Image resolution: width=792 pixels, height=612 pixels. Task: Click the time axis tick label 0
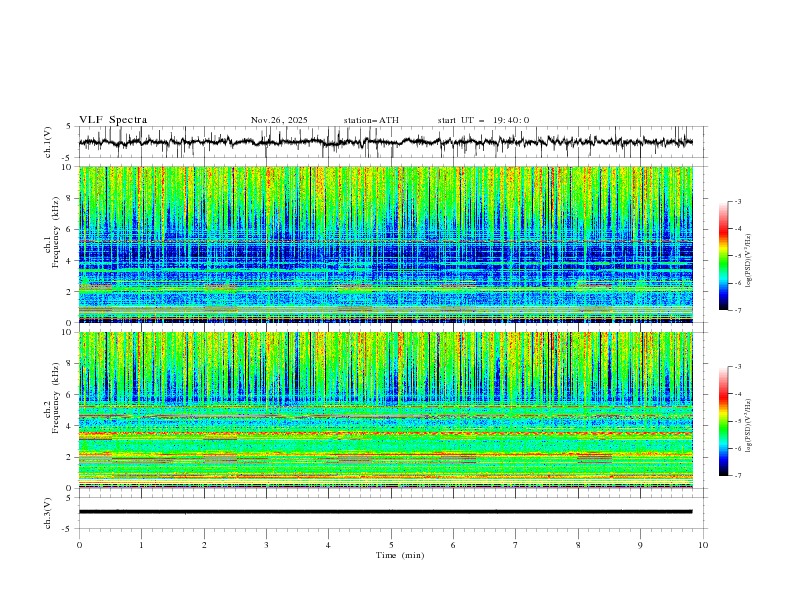(x=79, y=545)
